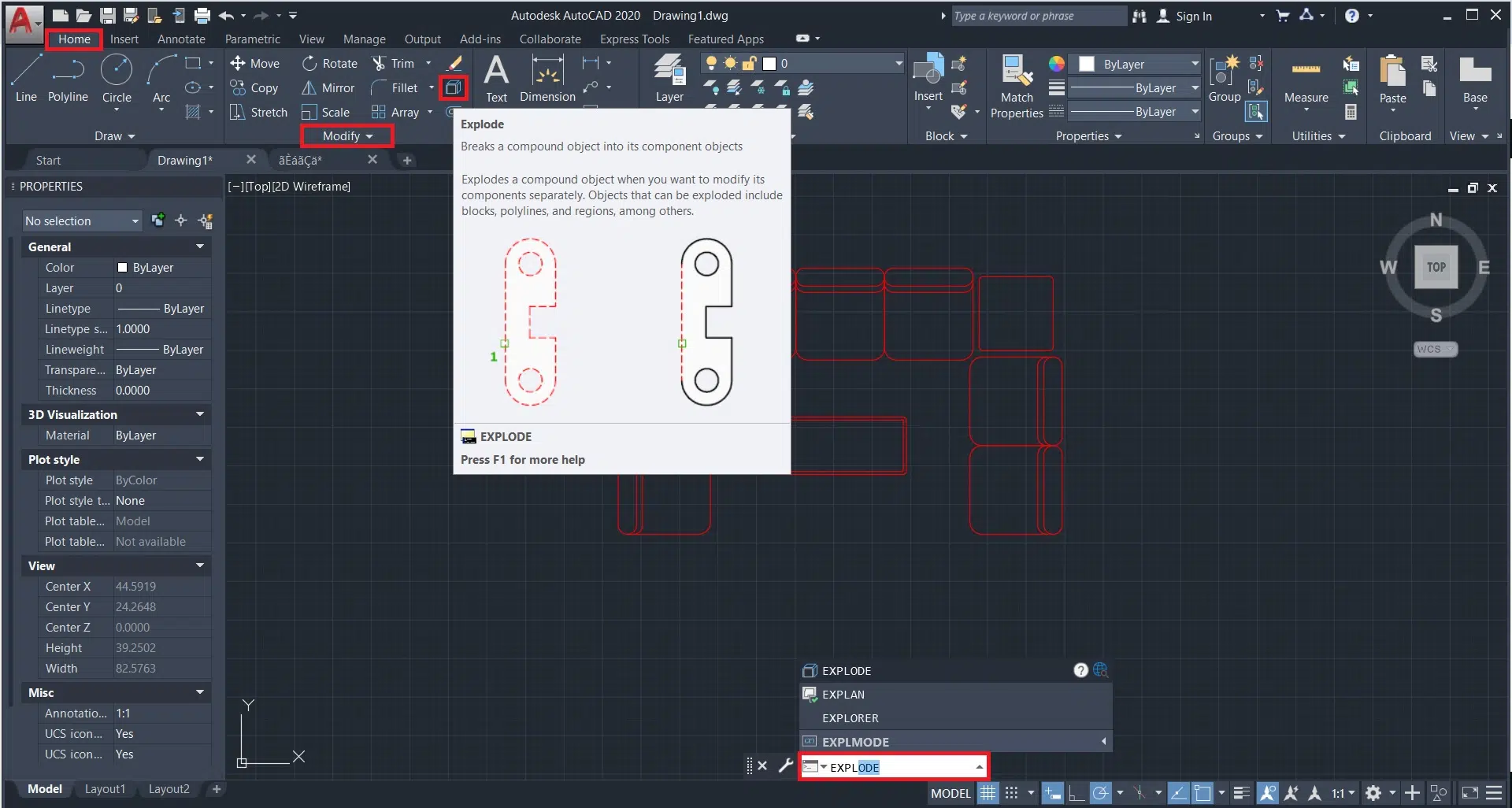The width and height of the screenshot is (1512, 808).
Task: Toggle ortho mode in status bar
Action: coord(1077,793)
